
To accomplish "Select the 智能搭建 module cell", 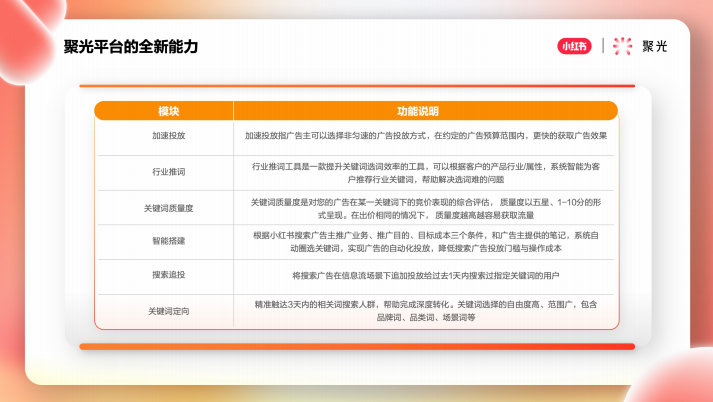I will click(x=168, y=241).
